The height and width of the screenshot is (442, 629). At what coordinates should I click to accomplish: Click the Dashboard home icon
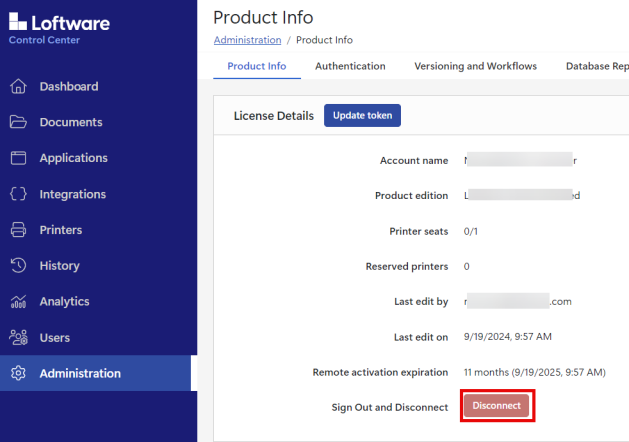[18, 87]
